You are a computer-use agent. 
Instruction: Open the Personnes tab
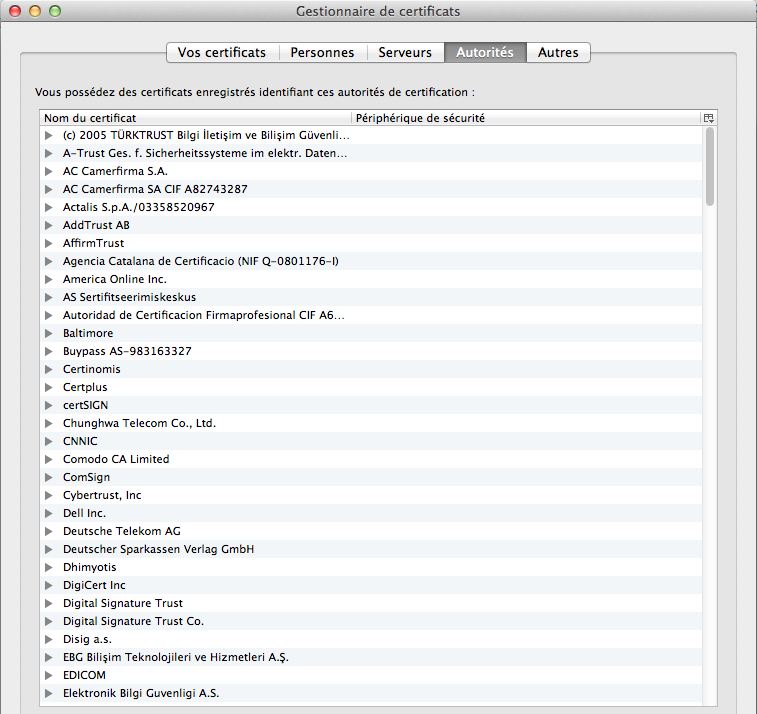click(322, 52)
